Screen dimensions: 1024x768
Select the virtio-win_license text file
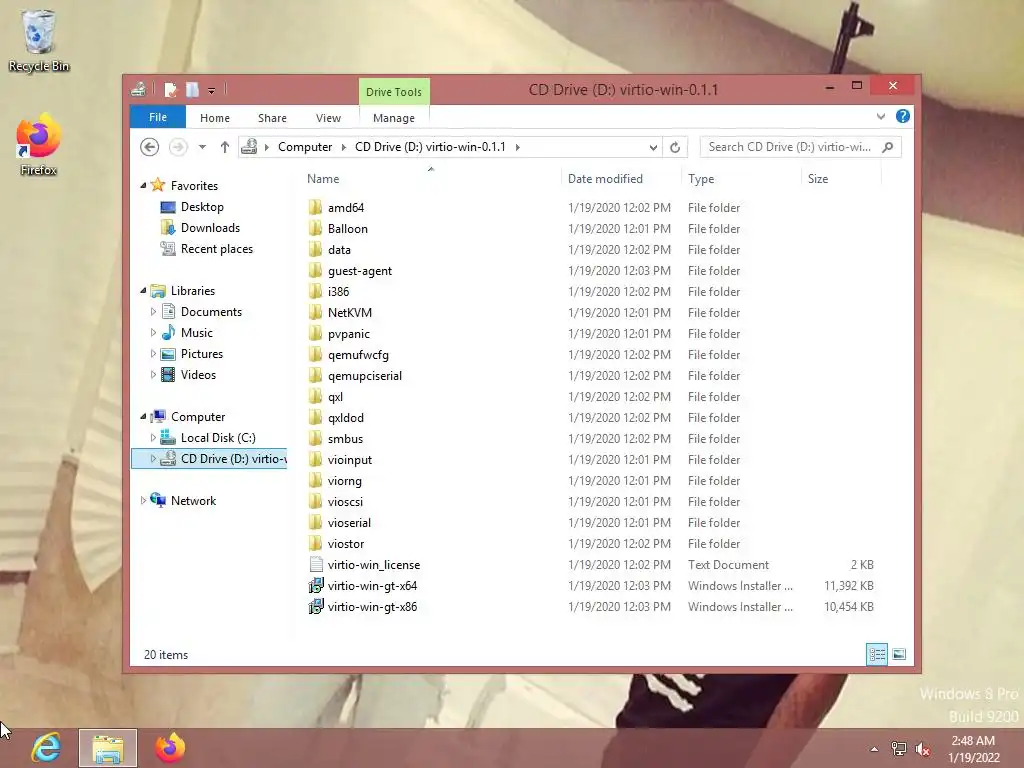coord(374,565)
